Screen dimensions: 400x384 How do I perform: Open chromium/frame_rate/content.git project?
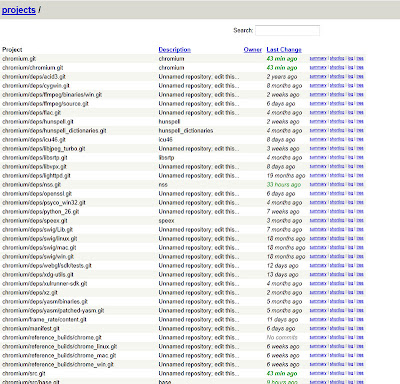point(44,320)
